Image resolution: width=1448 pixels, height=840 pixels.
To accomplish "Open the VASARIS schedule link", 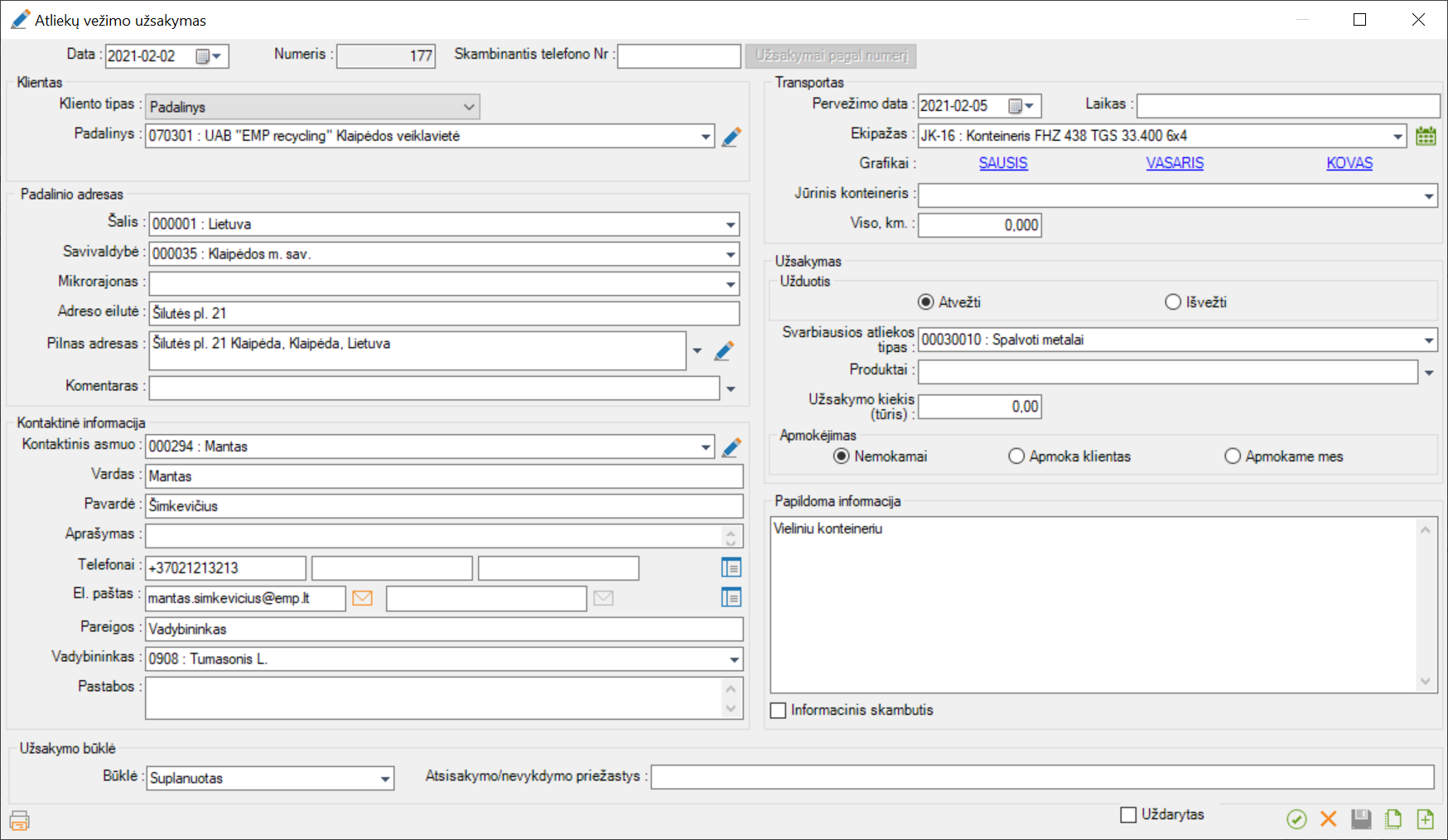I will (x=1175, y=163).
